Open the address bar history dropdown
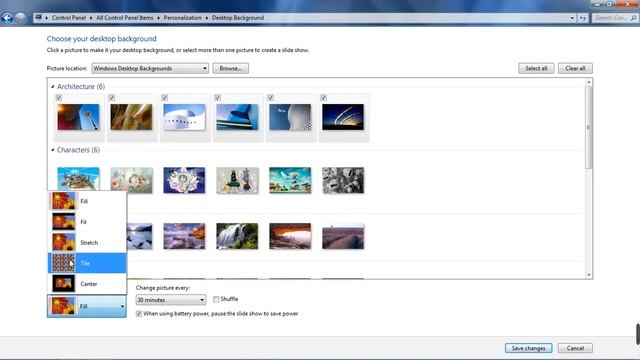The height and width of the screenshot is (360, 640). coord(572,18)
